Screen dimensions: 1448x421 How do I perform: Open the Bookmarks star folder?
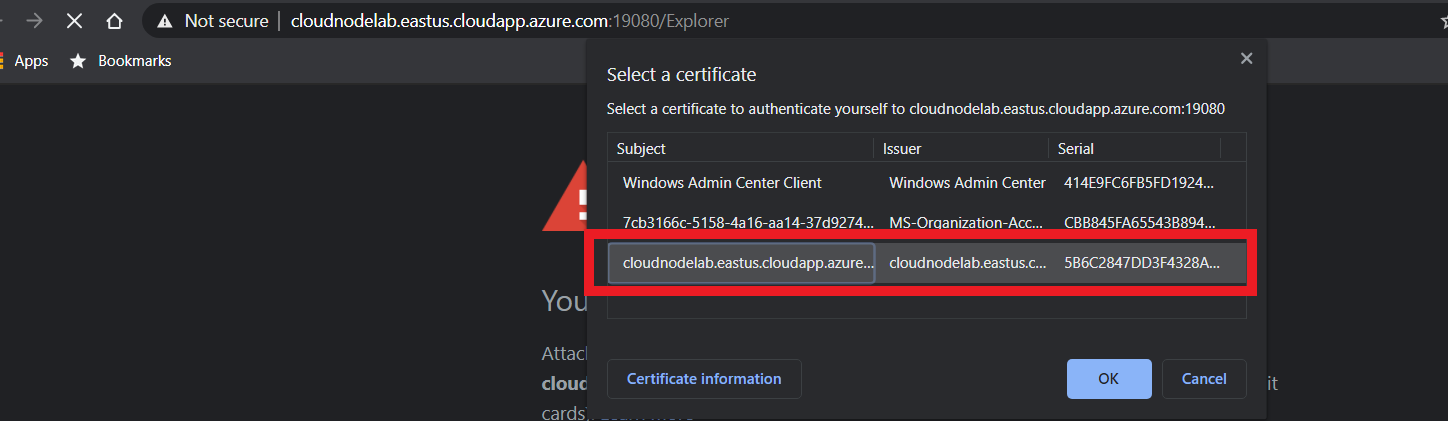[x=120, y=61]
